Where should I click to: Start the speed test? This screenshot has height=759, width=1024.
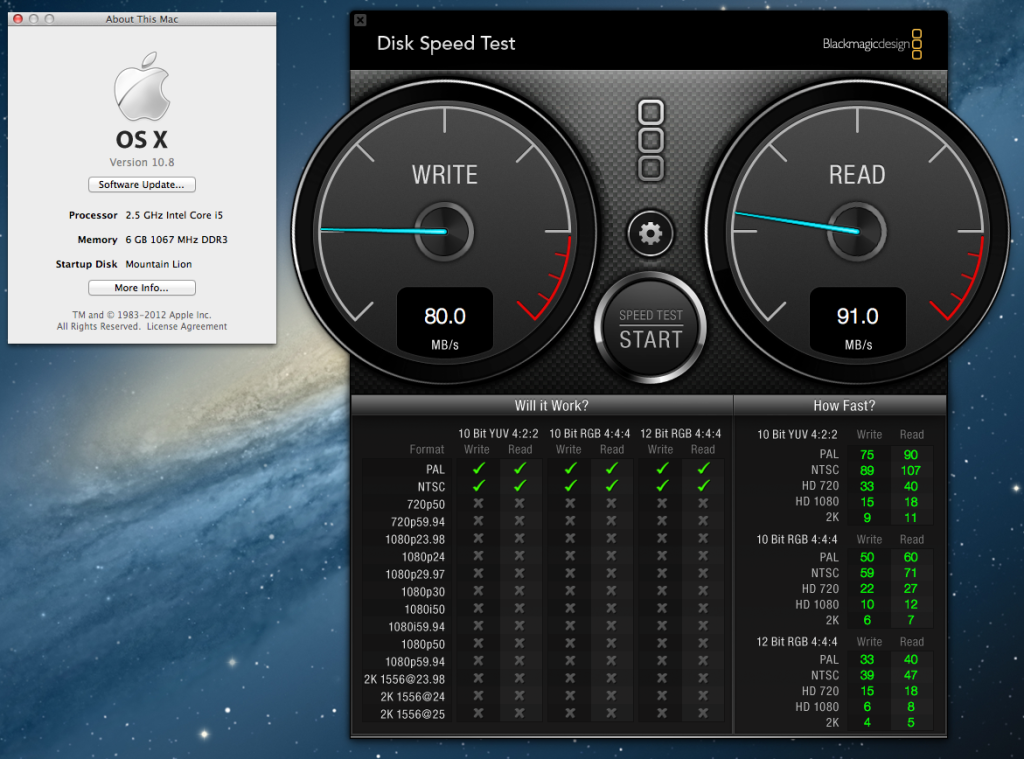click(x=650, y=329)
